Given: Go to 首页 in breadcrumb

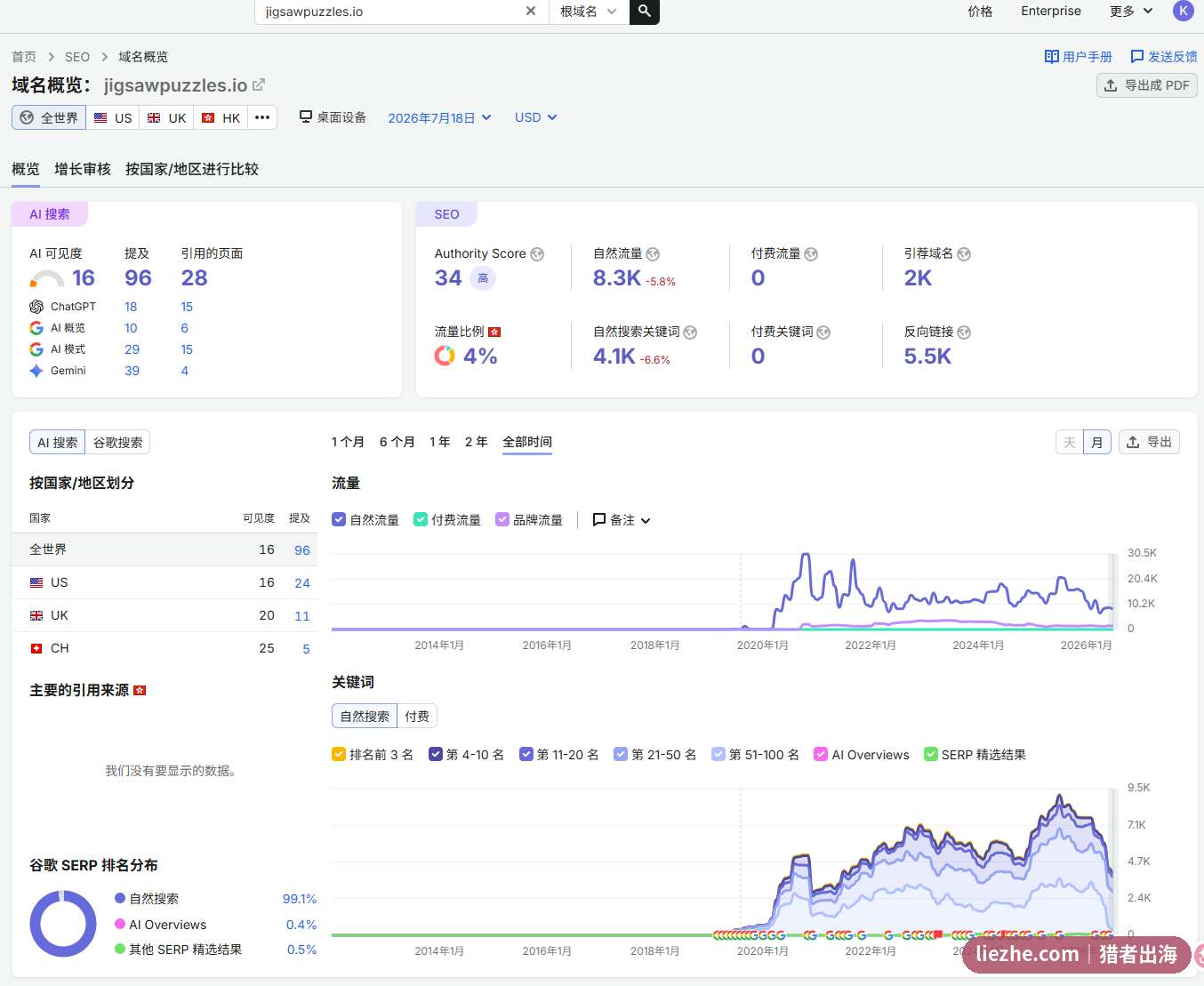Looking at the screenshot, I should pyautogui.click(x=24, y=57).
